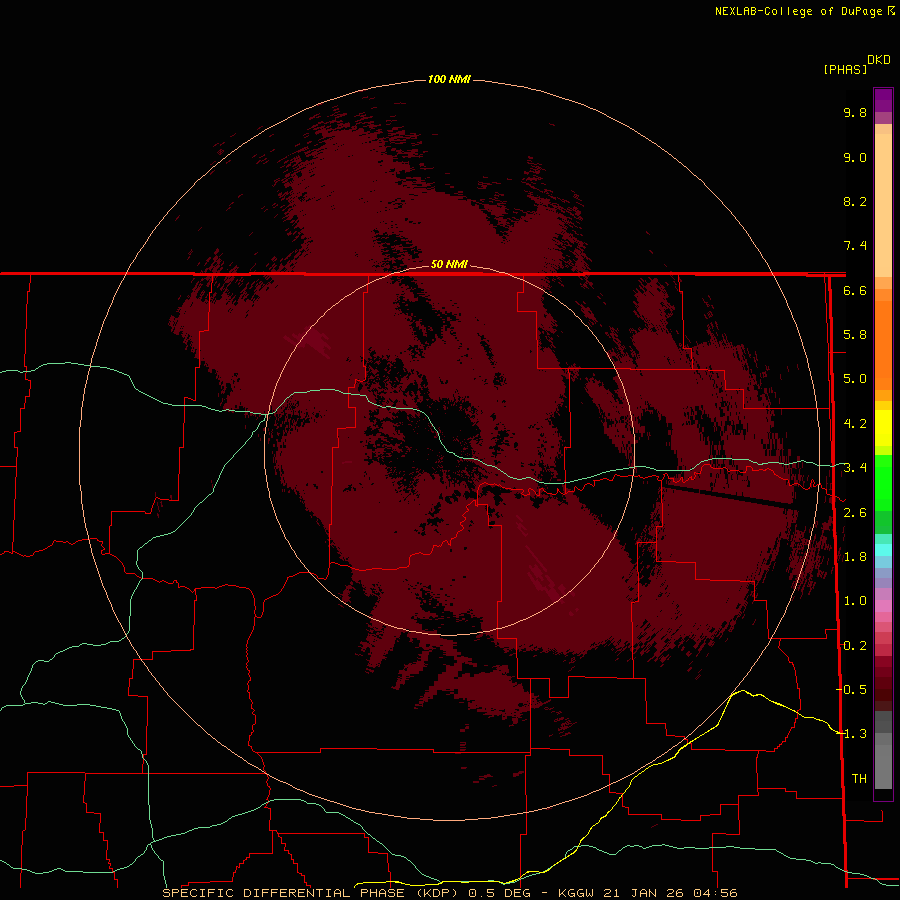Click the 2.6 scale value
Viewport: 900px width, 900px height.
(855, 513)
